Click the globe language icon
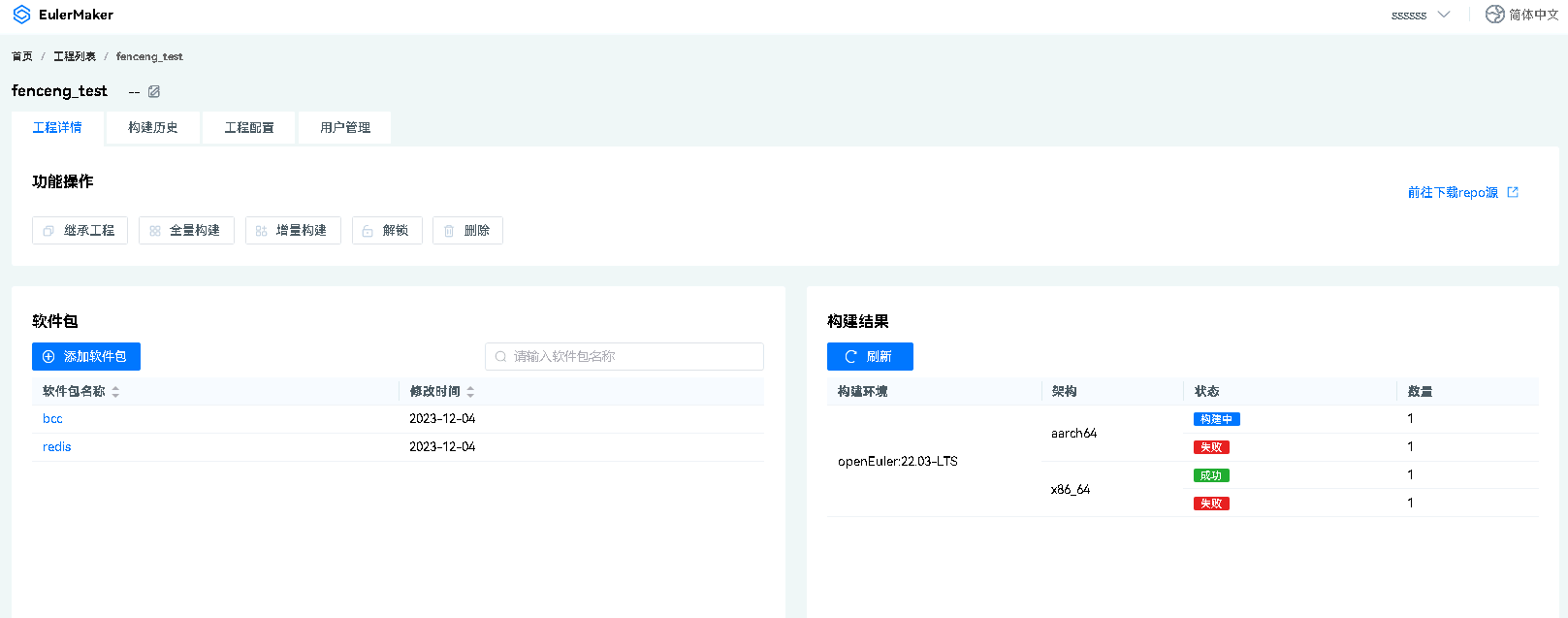Image resolution: width=1568 pixels, height=618 pixels. [1494, 15]
